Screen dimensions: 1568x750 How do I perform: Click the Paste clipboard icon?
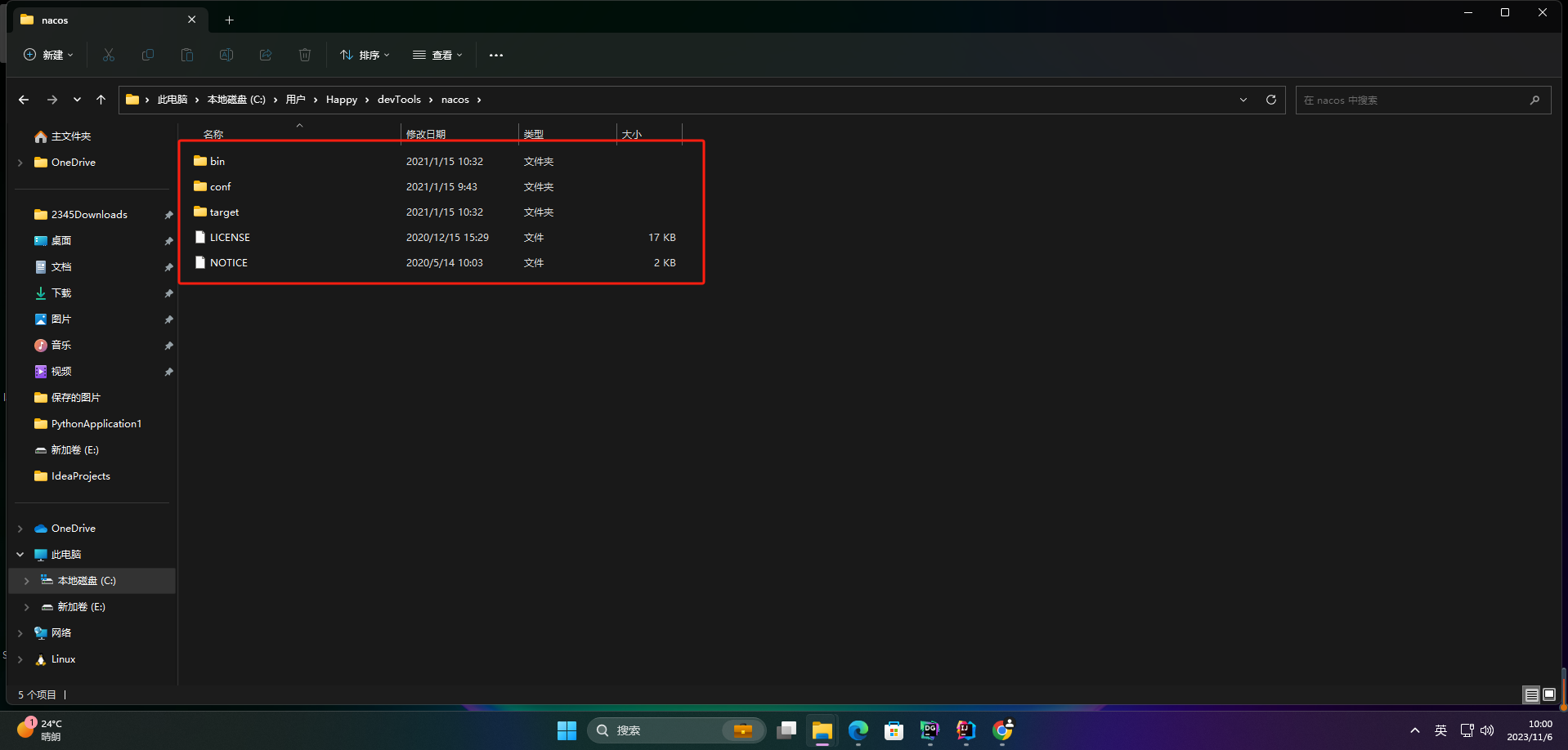187,55
